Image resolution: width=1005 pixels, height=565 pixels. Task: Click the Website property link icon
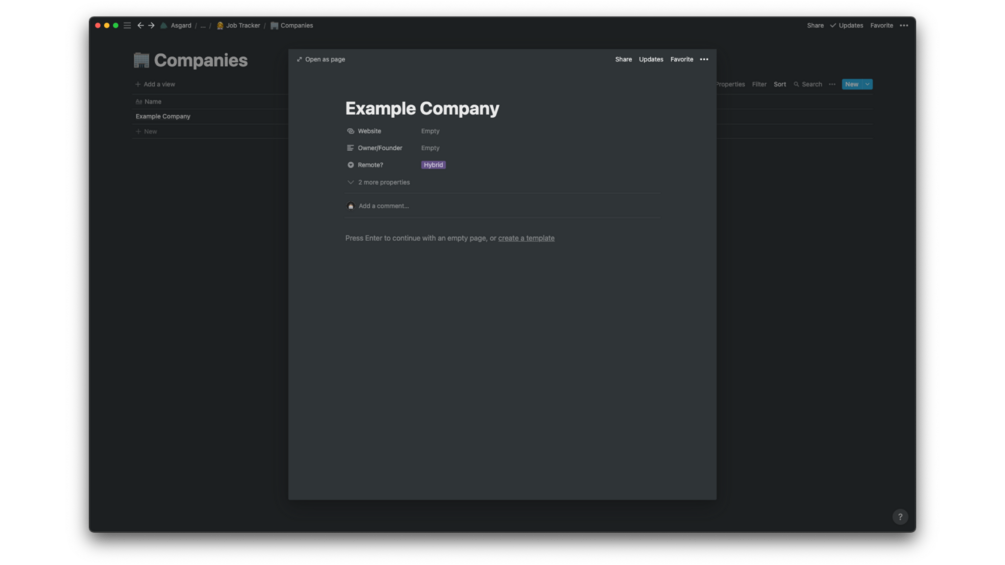coord(351,131)
